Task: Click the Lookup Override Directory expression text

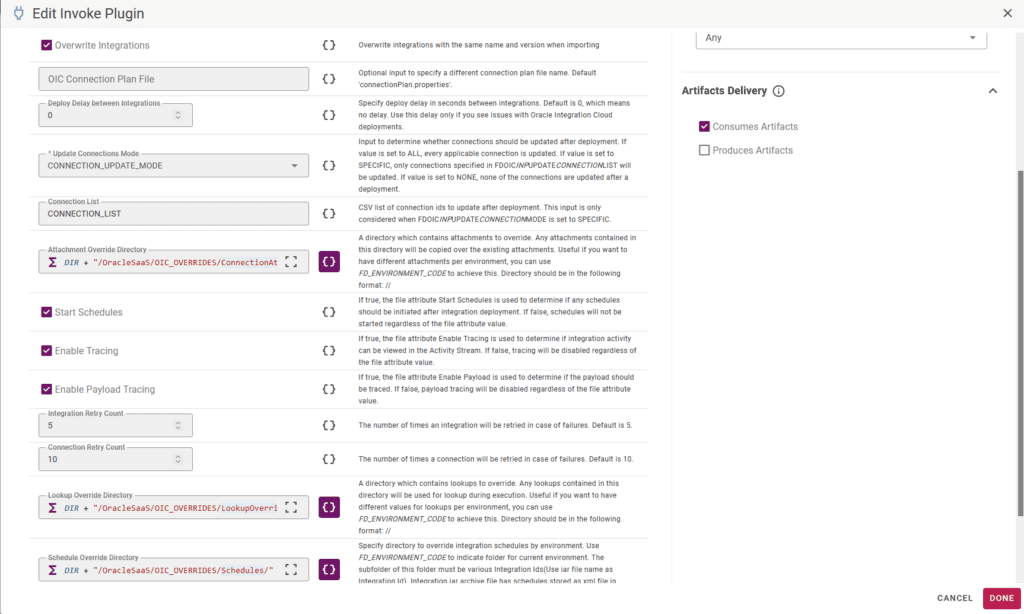Action: click(170, 508)
